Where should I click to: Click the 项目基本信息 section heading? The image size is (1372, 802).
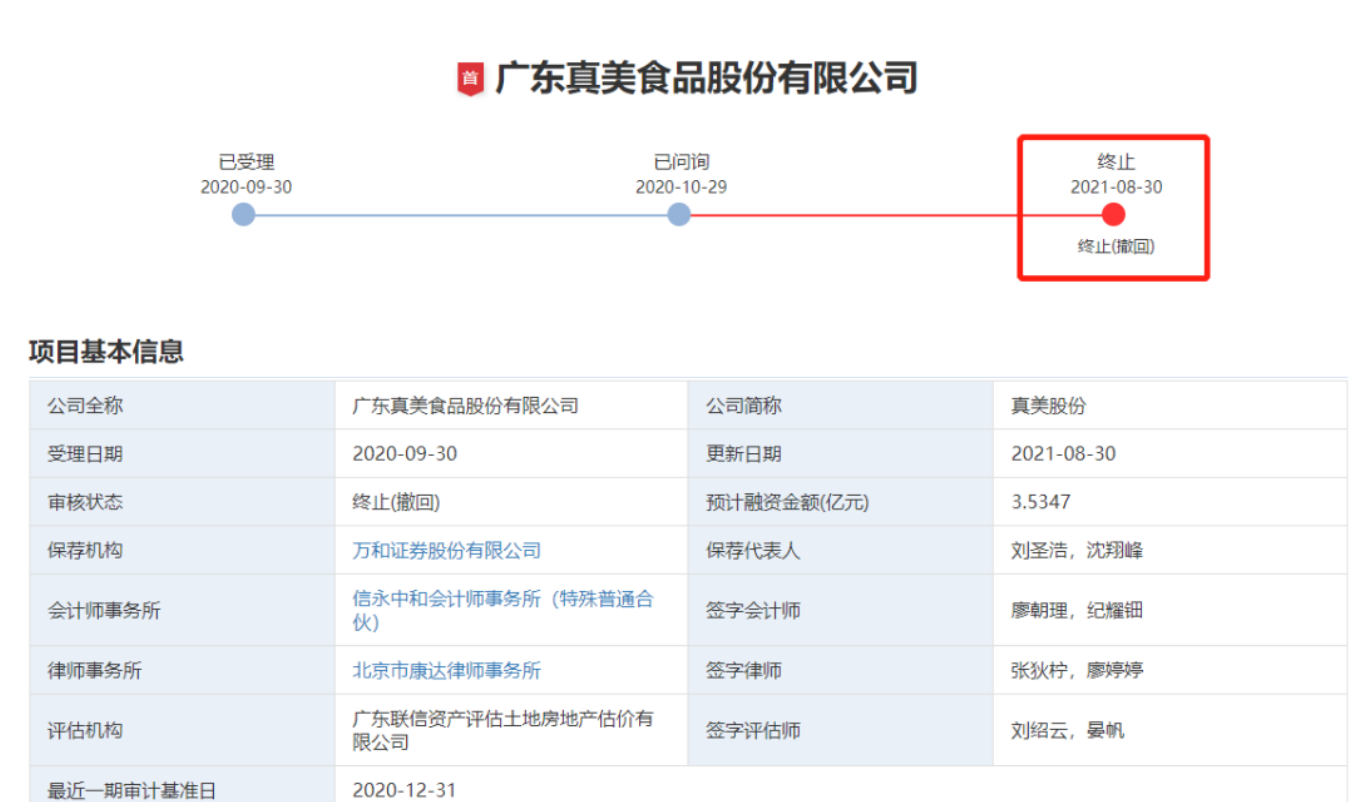(x=106, y=352)
